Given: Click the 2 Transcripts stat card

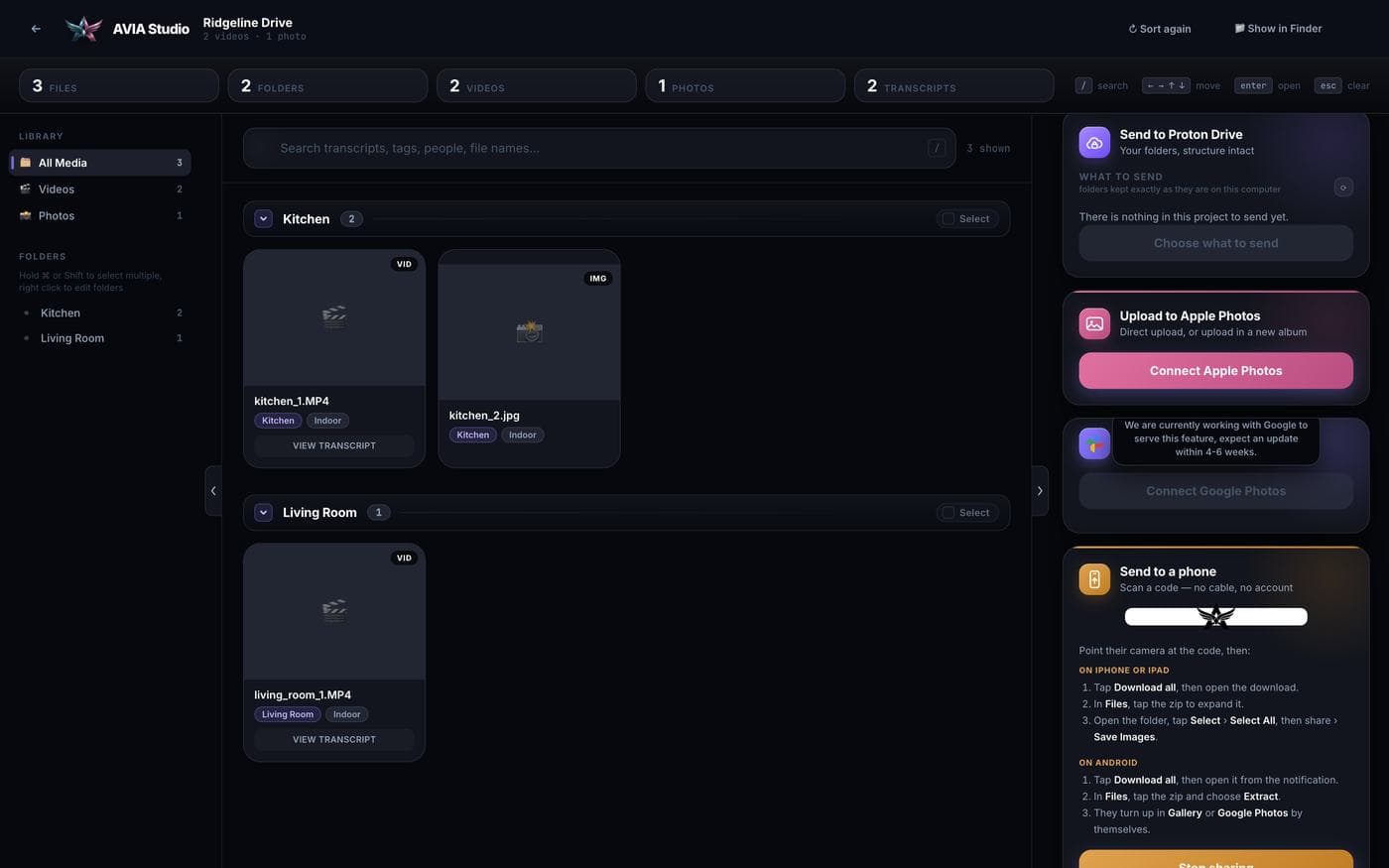Looking at the screenshot, I should pos(953,85).
